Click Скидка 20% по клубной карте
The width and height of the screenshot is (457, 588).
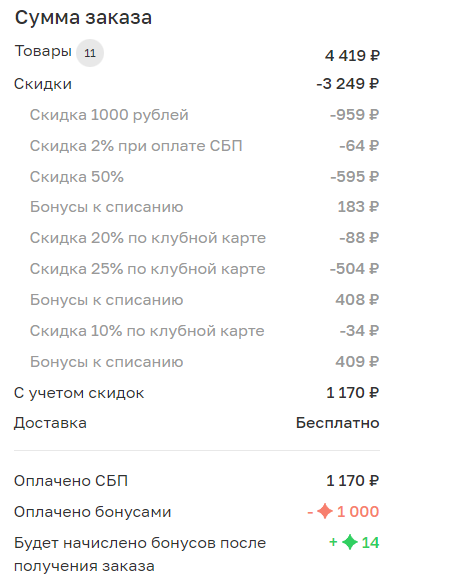(148, 238)
